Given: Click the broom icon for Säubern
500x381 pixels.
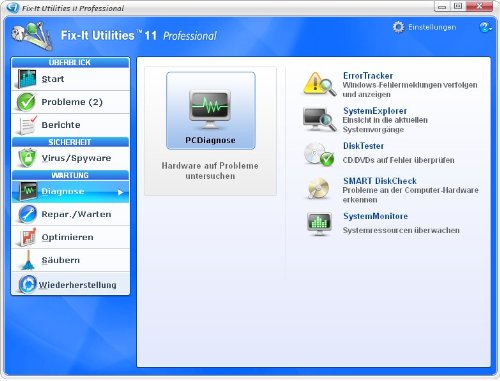Looking at the screenshot, I should pyautogui.click(x=28, y=260).
